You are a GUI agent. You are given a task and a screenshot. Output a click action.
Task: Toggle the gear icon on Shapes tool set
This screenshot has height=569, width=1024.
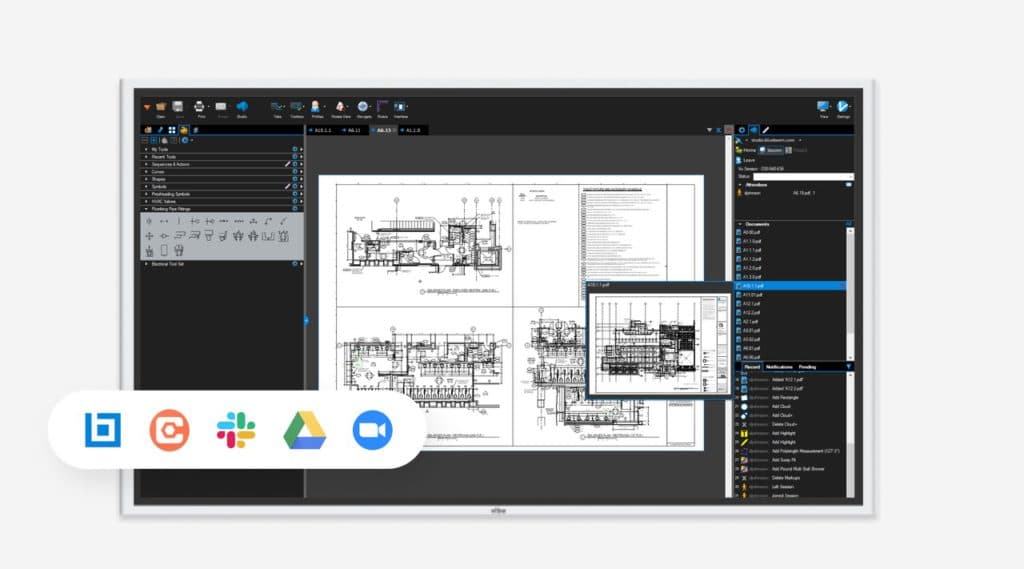click(294, 179)
